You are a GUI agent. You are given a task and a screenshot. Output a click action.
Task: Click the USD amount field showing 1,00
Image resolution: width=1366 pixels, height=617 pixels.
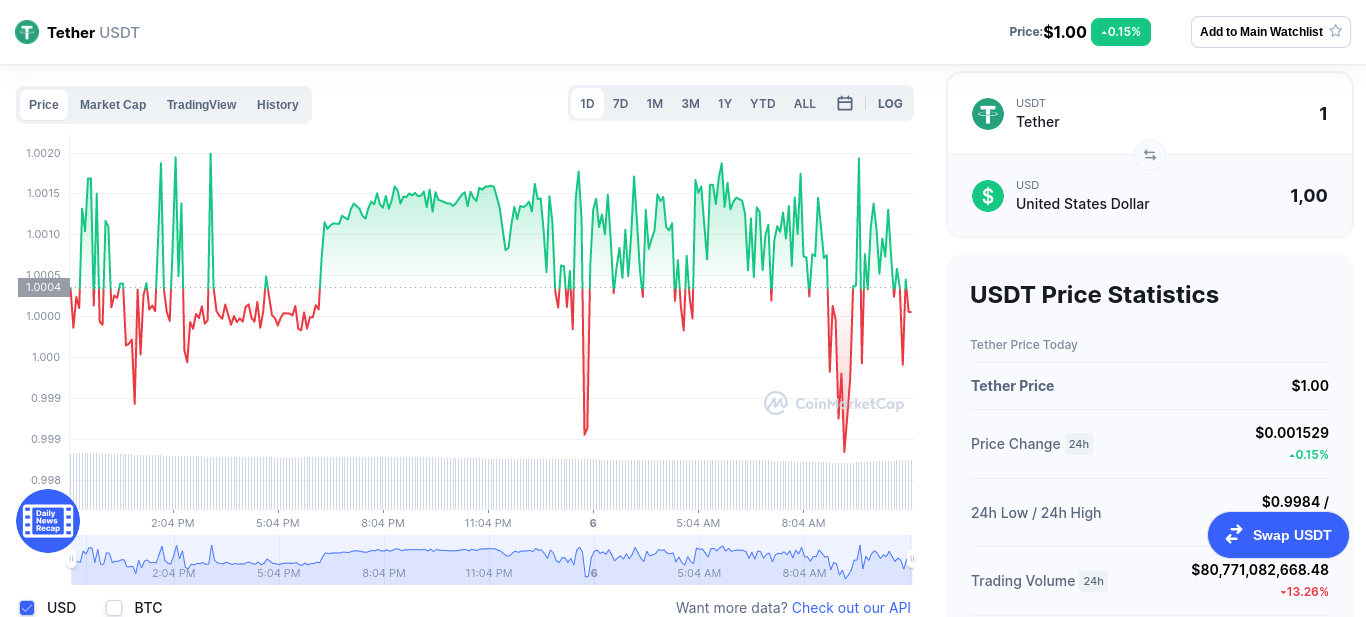[1308, 195]
